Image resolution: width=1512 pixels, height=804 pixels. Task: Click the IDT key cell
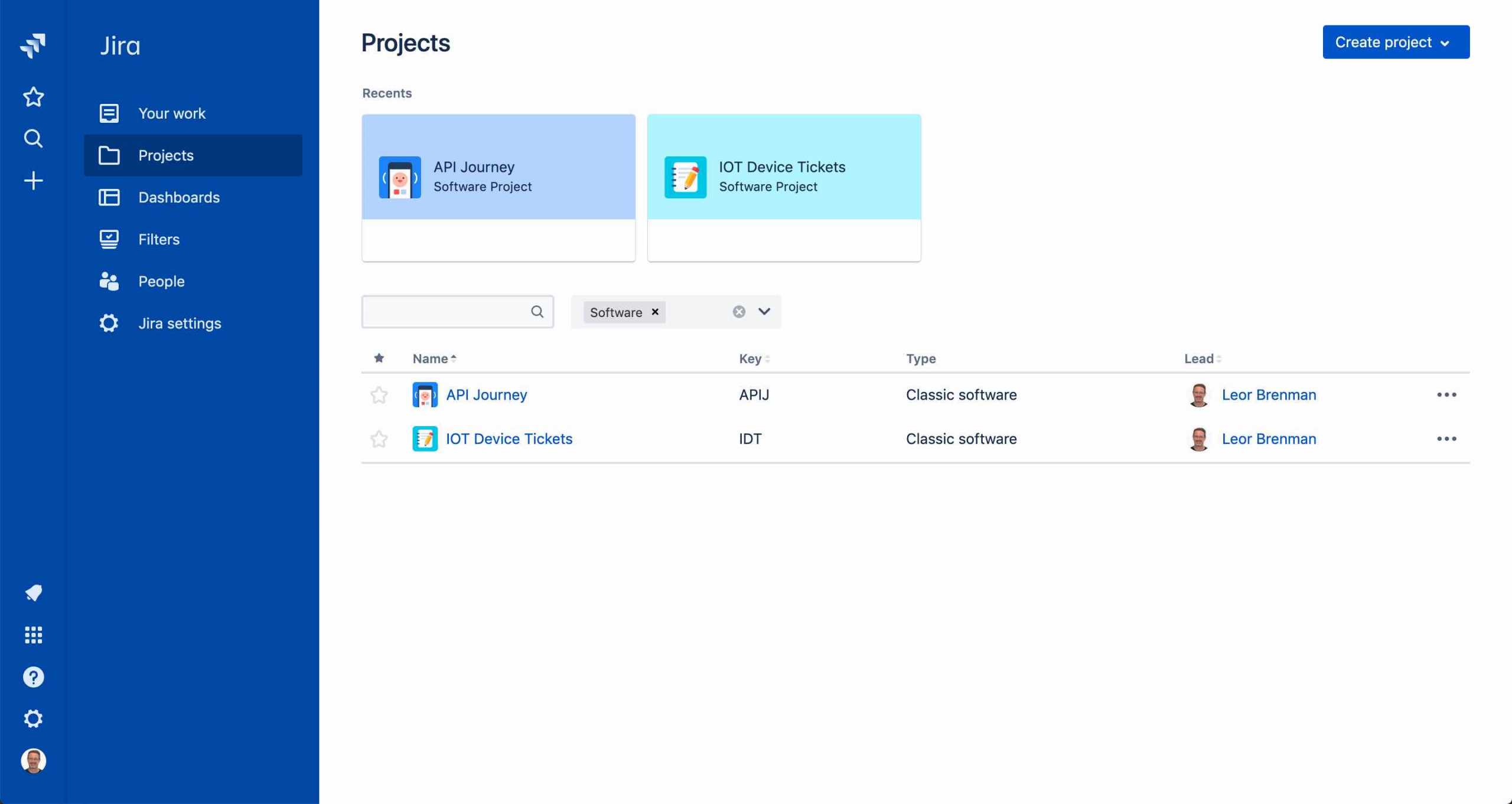click(x=750, y=439)
